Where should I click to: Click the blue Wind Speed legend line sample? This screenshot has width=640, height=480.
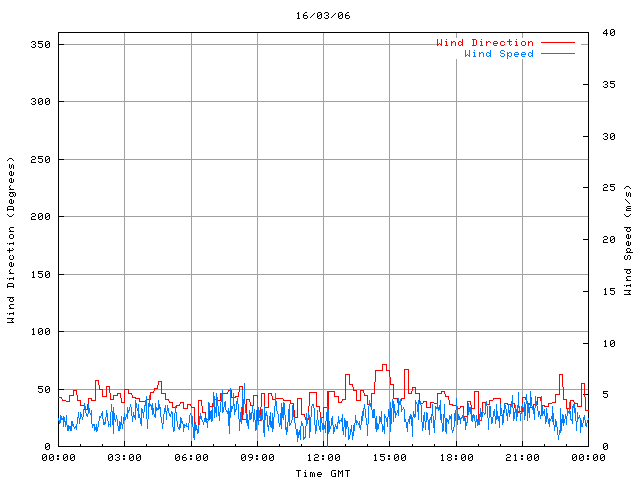point(558,53)
